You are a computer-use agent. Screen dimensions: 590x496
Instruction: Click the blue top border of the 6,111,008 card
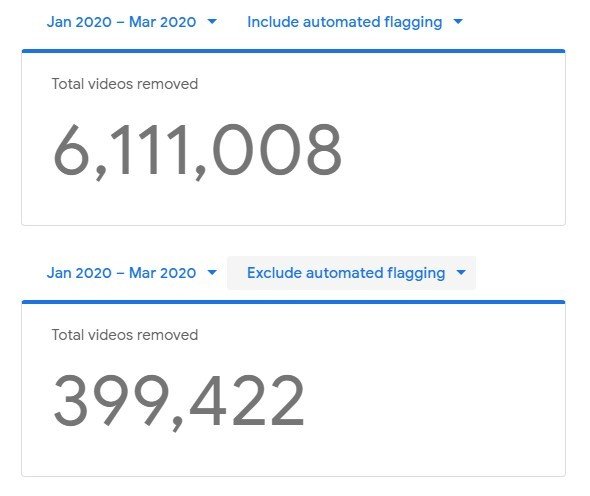[293, 51]
